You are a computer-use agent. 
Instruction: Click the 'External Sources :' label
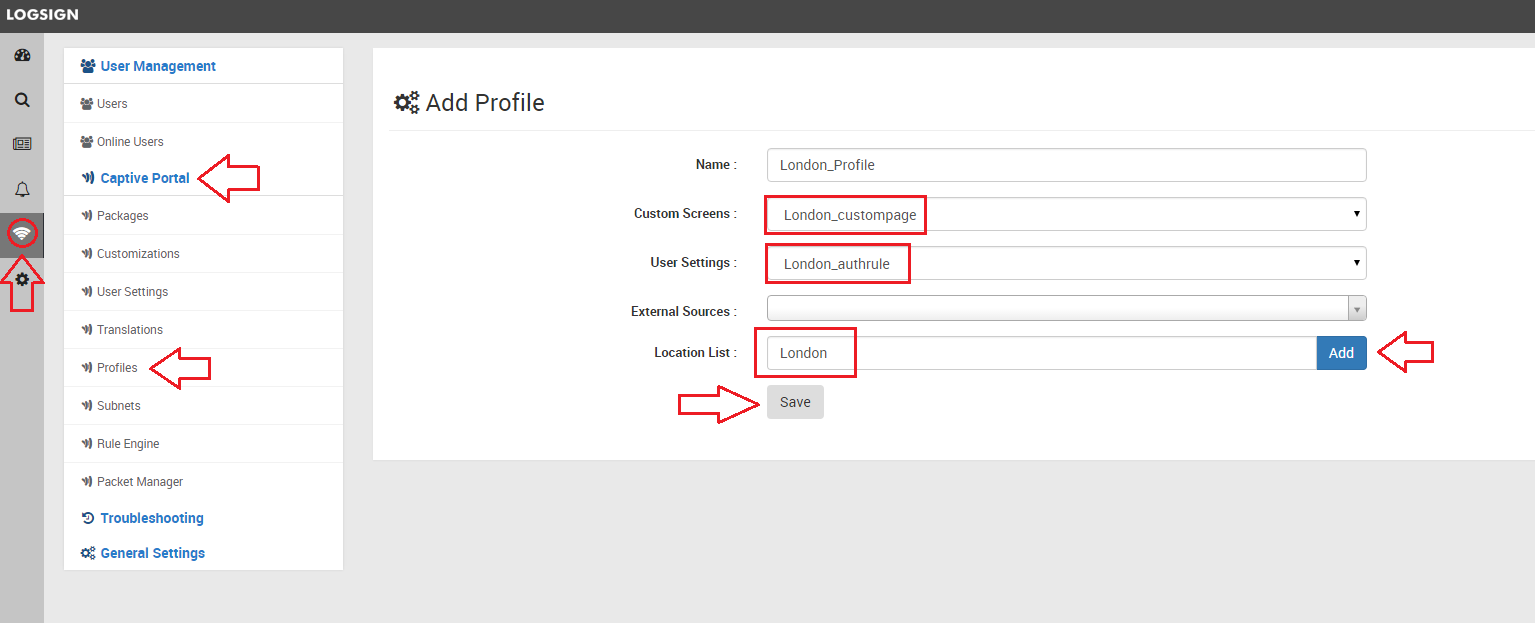[x=684, y=312]
